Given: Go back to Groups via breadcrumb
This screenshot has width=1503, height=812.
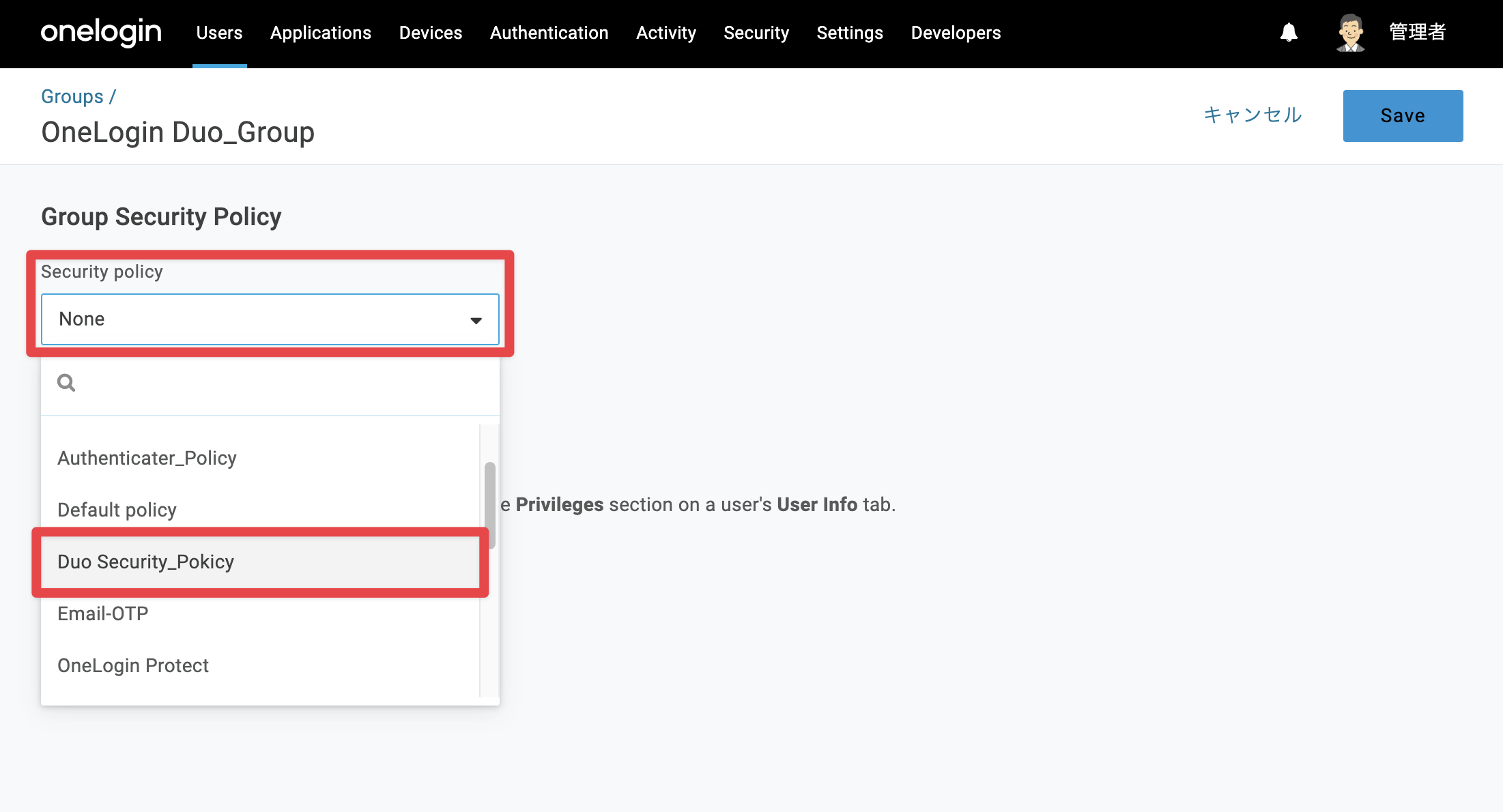Looking at the screenshot, I should (72, 96).
